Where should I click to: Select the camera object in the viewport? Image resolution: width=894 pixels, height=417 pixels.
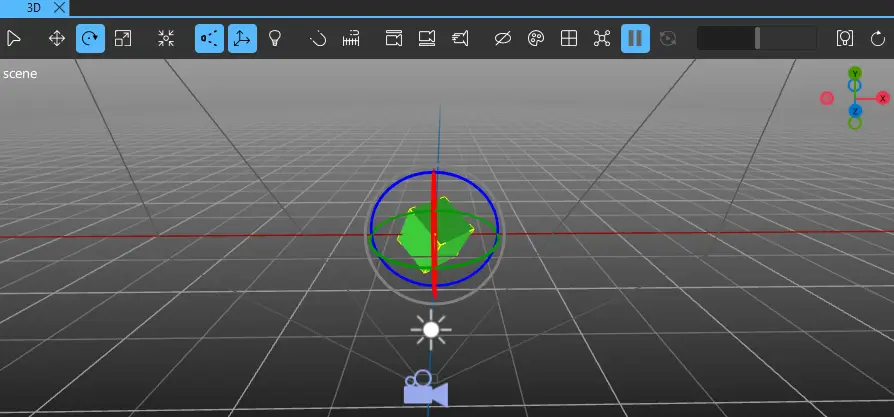point(425,388)
